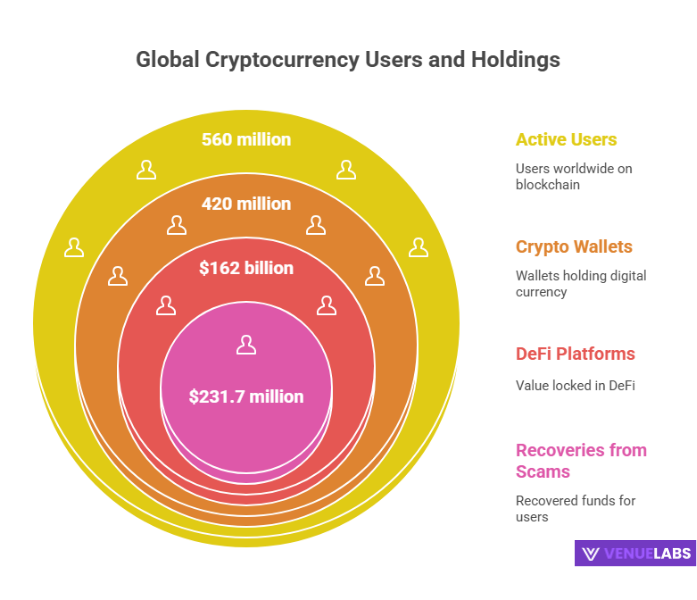Click the upper-right person icon in the orange ring
Image resolution: width=697 pixels, height=600 pixels.
(x=316, y=225)
